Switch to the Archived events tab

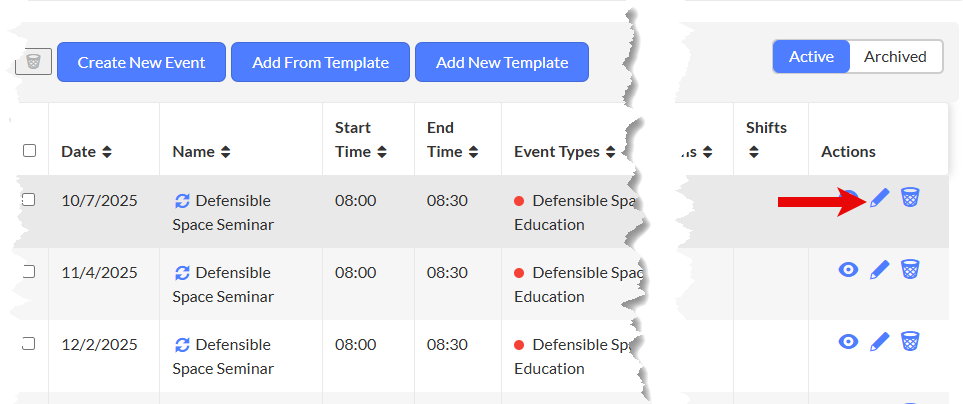pyautogui.click(x=895, y=57)
